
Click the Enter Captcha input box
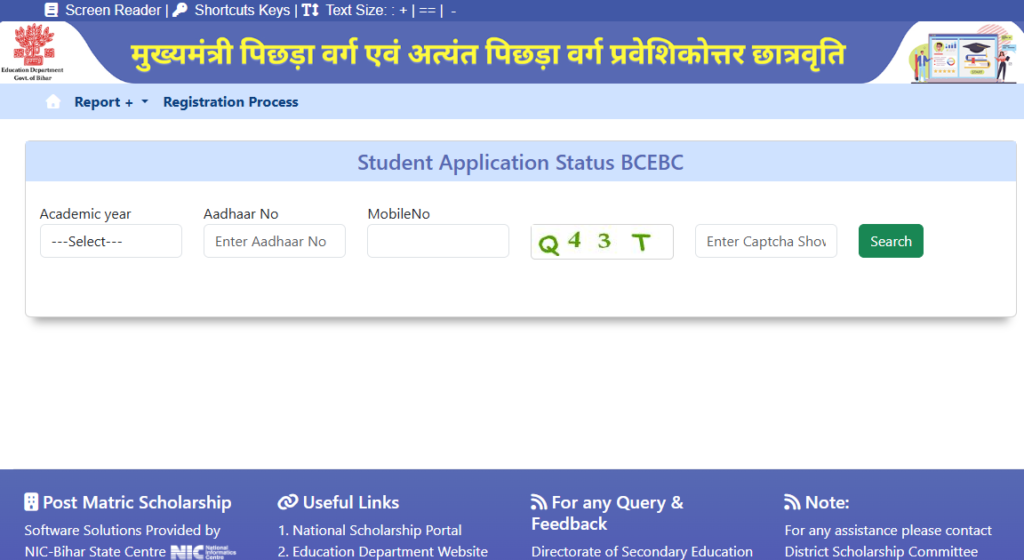coord(766,241)
